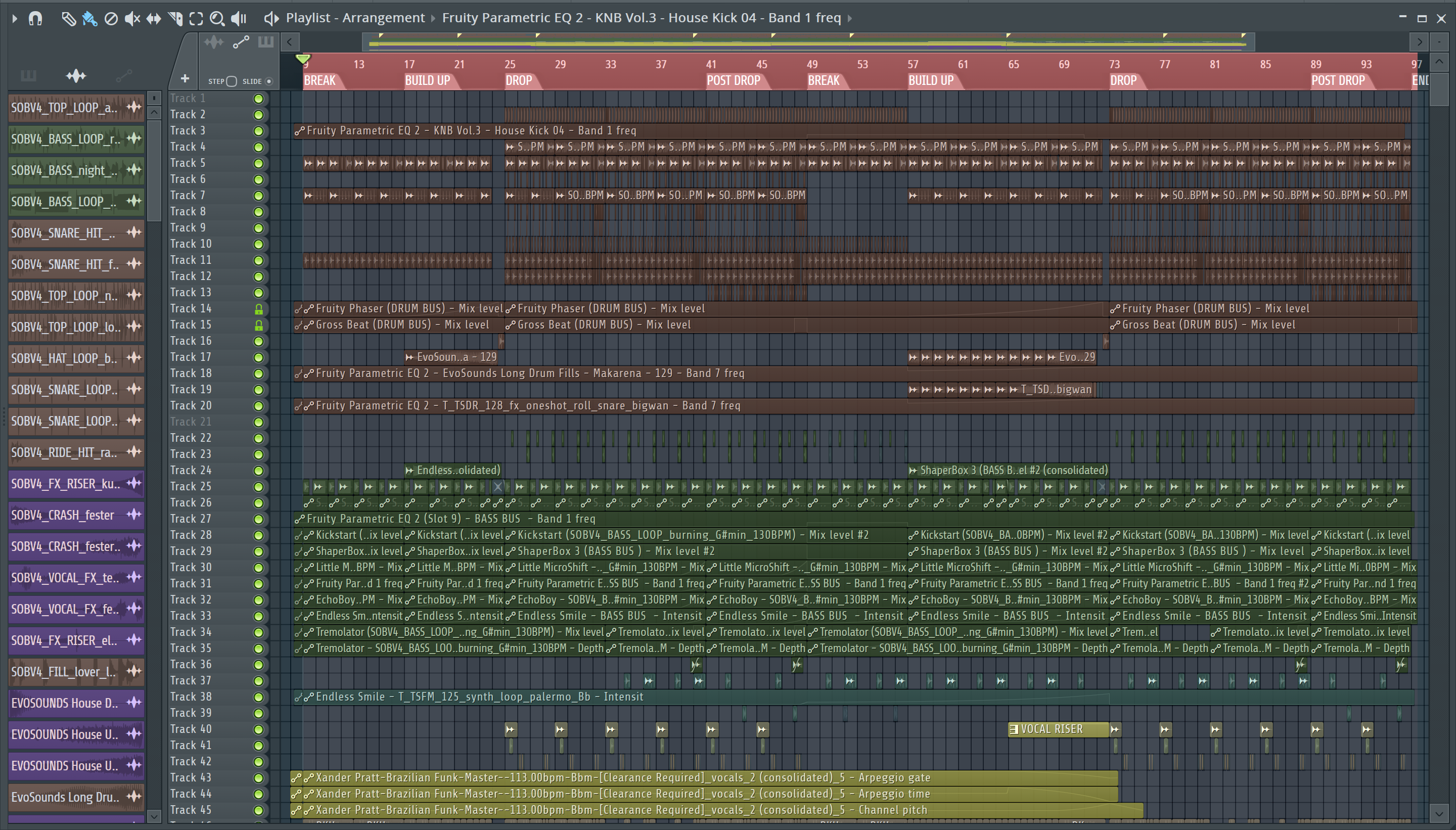
Task: Select the Track 27 header label
Action: (191, 519)
